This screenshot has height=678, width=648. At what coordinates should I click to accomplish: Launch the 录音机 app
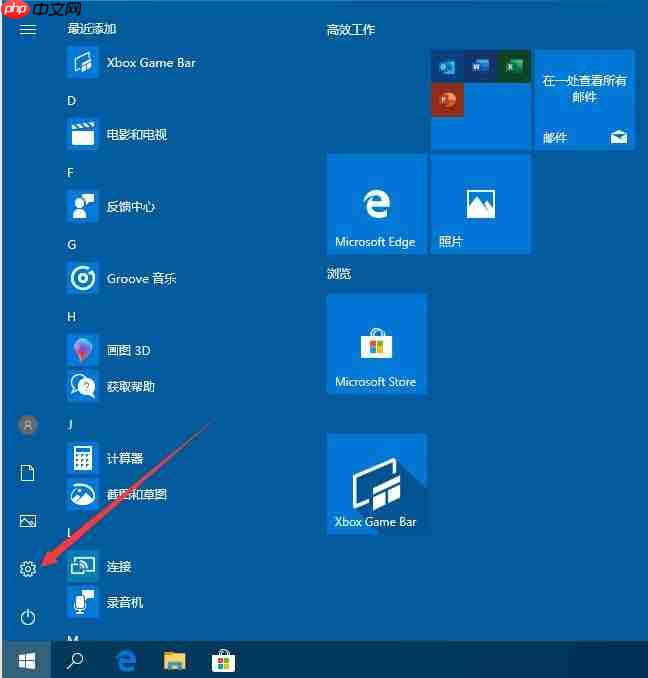(x=105, y=602)
